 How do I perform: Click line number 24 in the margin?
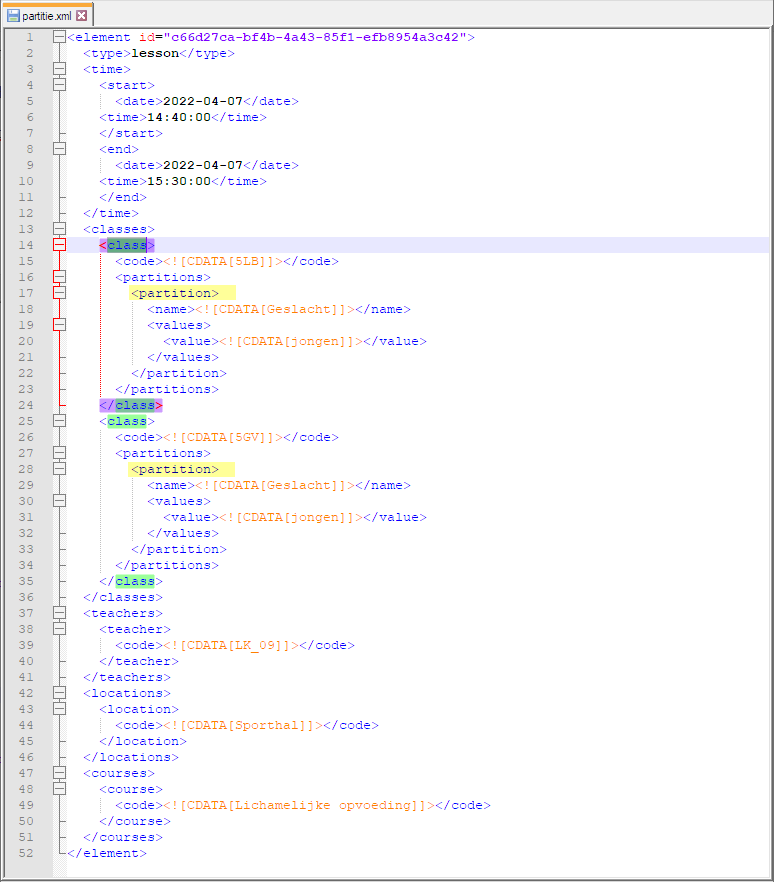[x=26, y=405]
